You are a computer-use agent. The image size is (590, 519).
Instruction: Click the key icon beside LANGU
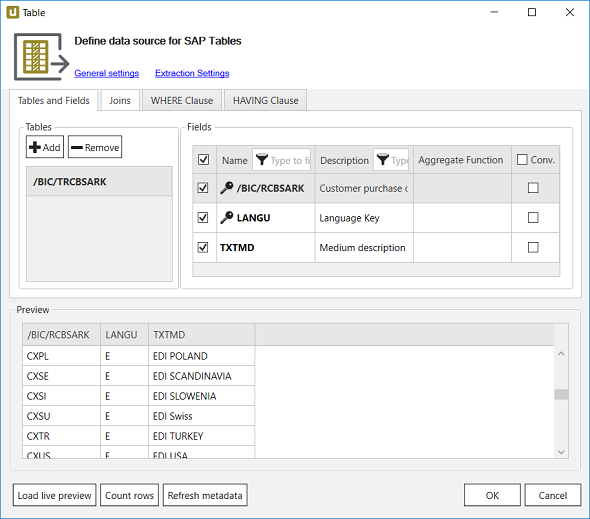pyautogui.click(x=227, y=217)
